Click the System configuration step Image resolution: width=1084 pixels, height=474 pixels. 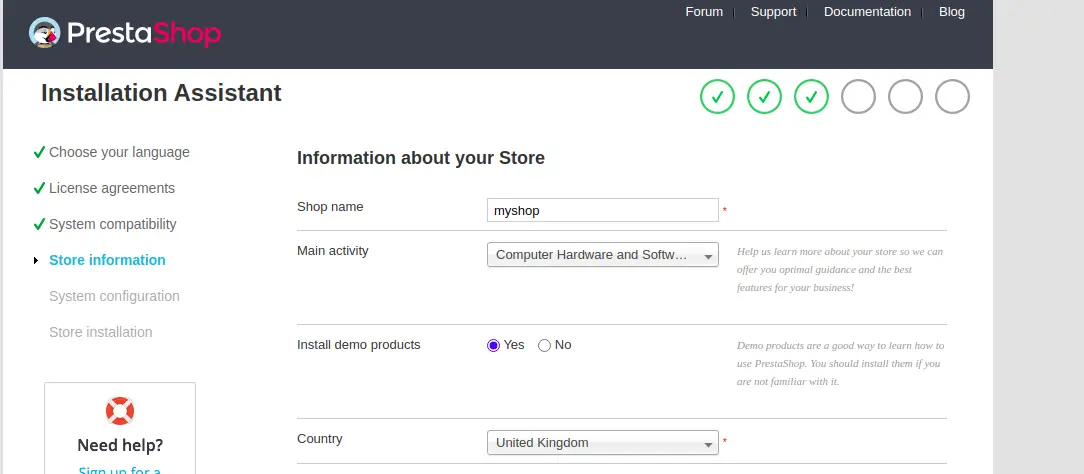coord(114,296)
